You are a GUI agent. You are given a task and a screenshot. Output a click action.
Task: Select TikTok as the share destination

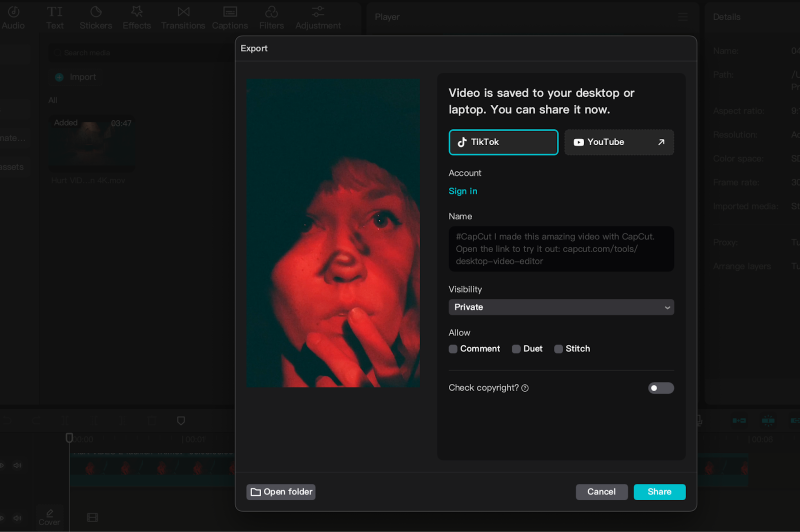coord(503,142)
